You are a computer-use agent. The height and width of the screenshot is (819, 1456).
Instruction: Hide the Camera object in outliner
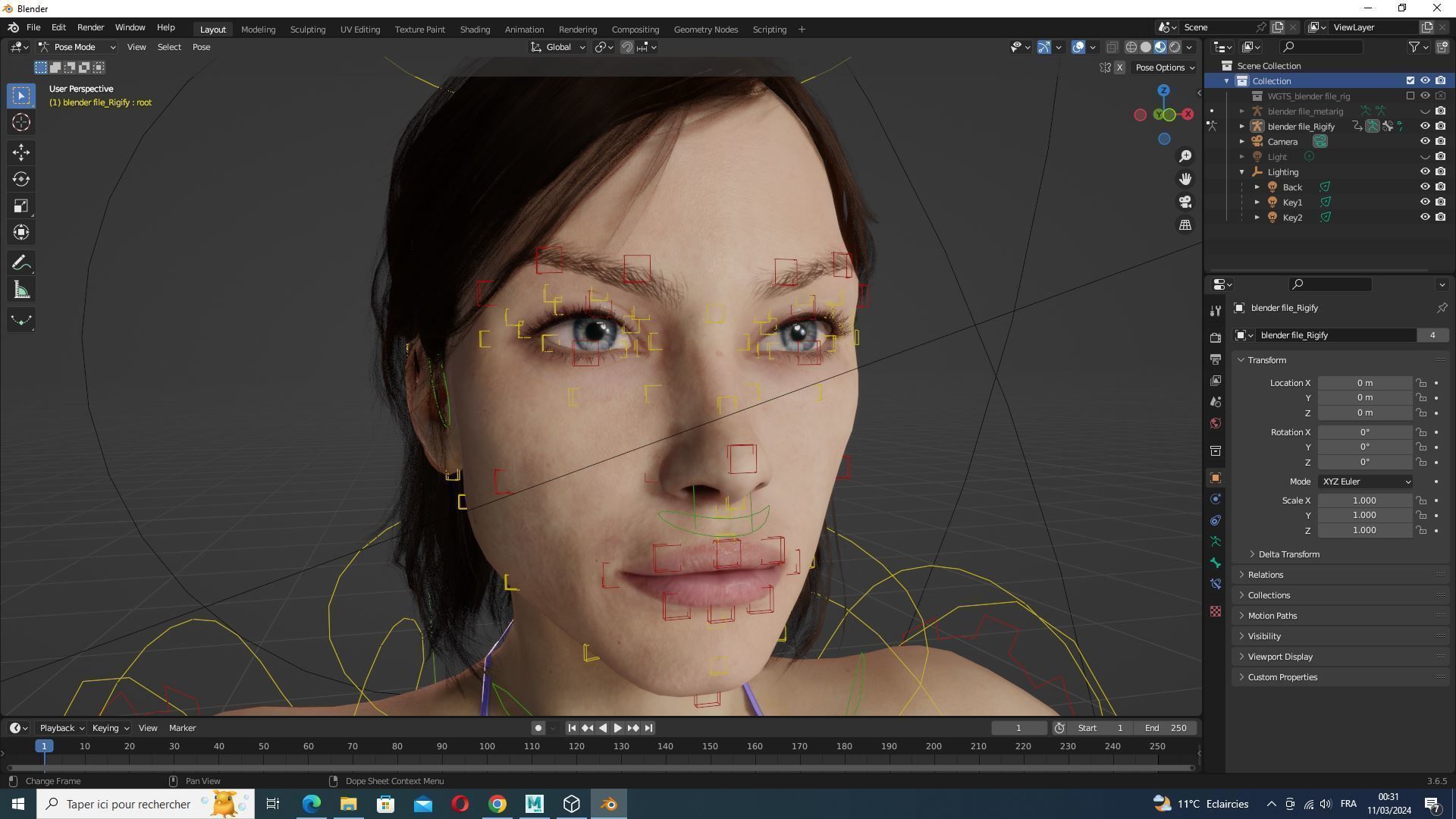[1425, 142]
